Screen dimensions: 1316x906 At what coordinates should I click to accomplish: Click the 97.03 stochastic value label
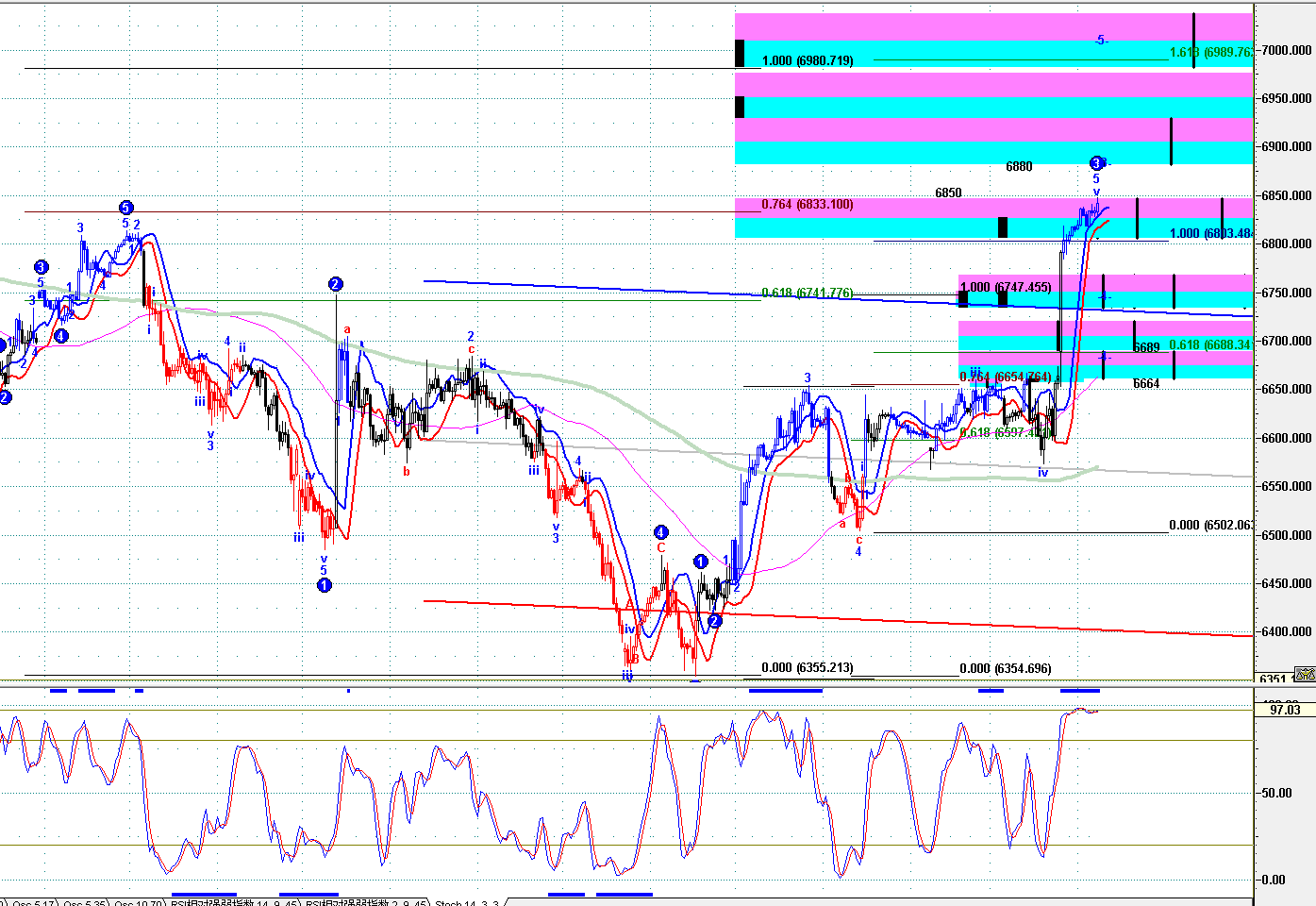pos(1285,710)
